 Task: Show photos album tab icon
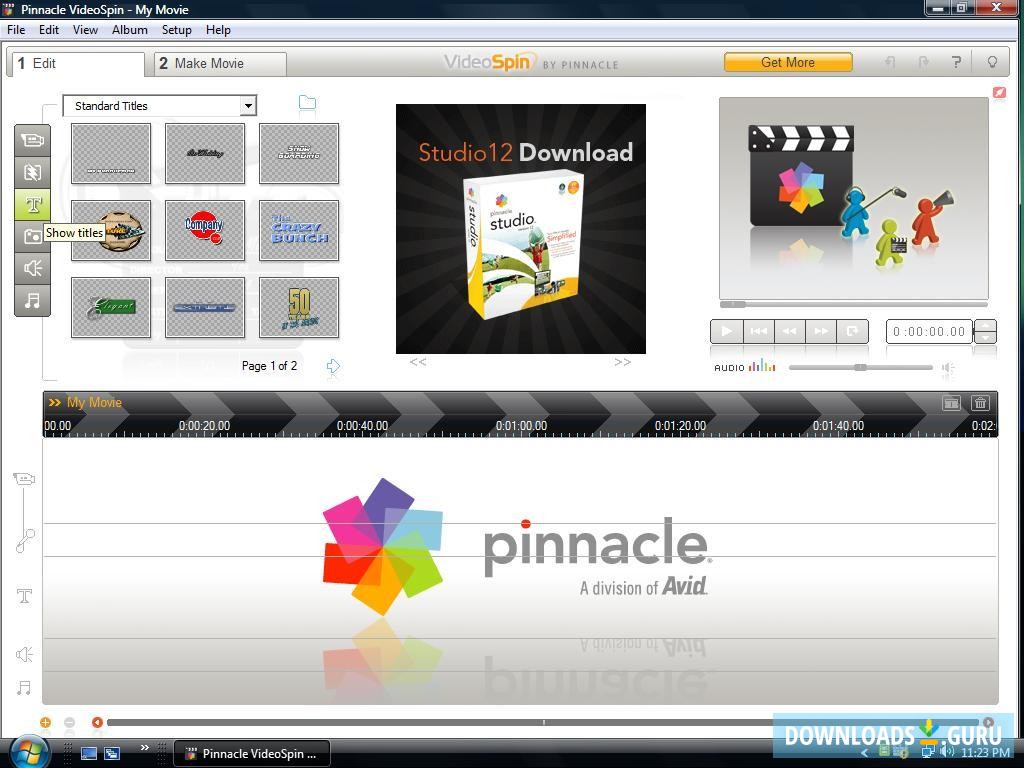32,236
